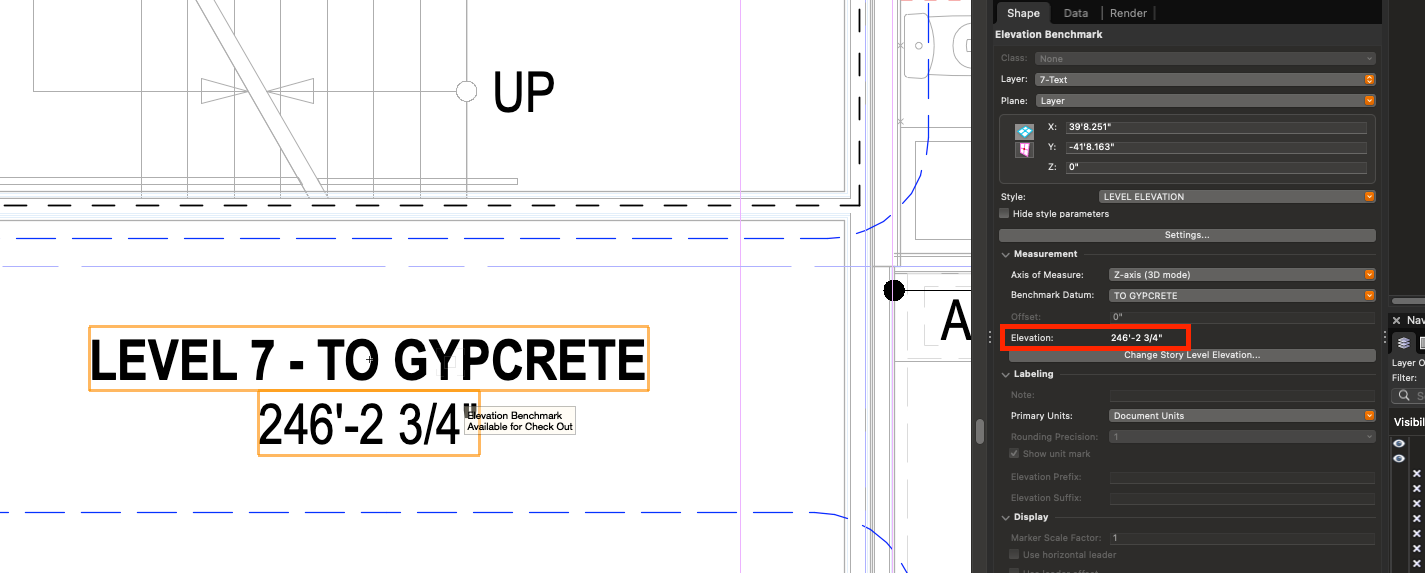Click the black circle marker on drawing
The image size is (1425, 573).
[x=894, y=291]
